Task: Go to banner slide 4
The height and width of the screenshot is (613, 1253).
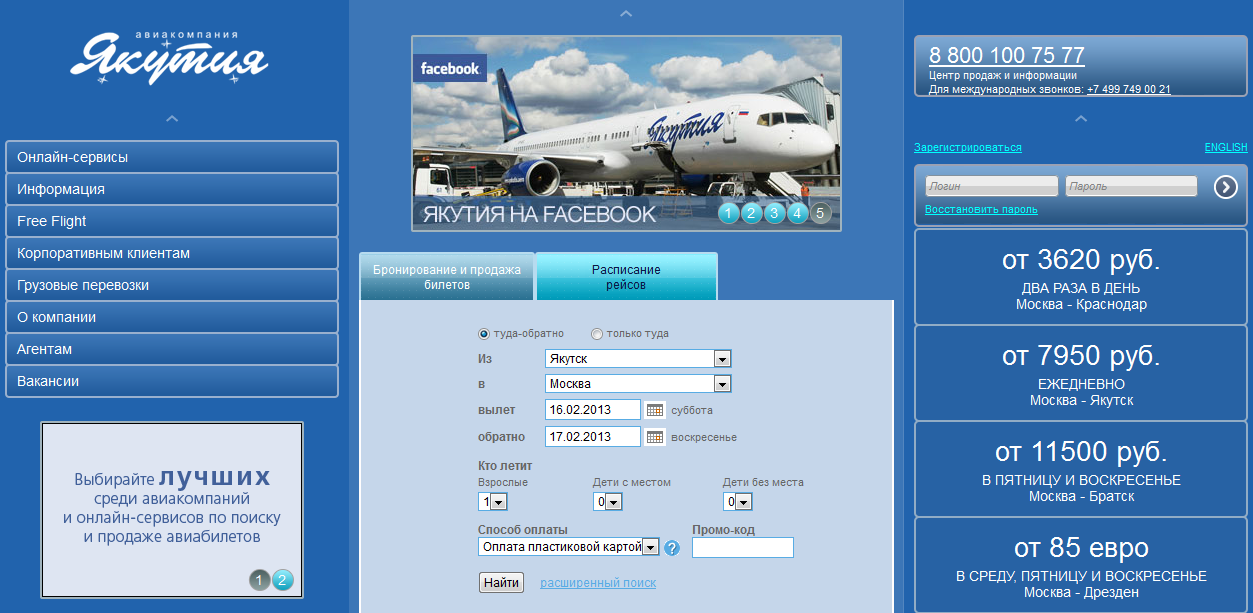Action: tap(798, 212)
